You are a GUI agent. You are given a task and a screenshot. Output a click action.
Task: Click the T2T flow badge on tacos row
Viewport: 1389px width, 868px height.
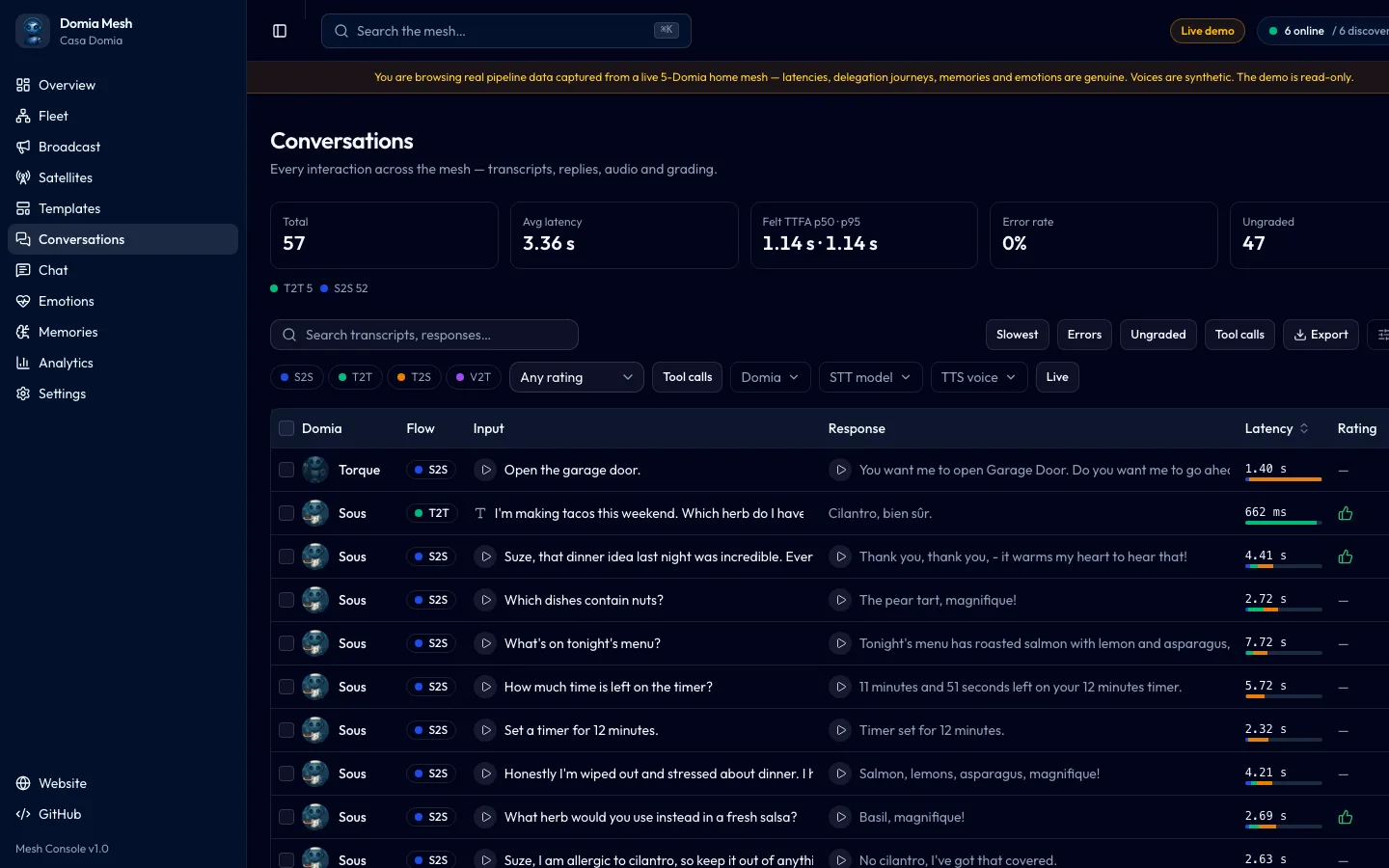point(431,513)
